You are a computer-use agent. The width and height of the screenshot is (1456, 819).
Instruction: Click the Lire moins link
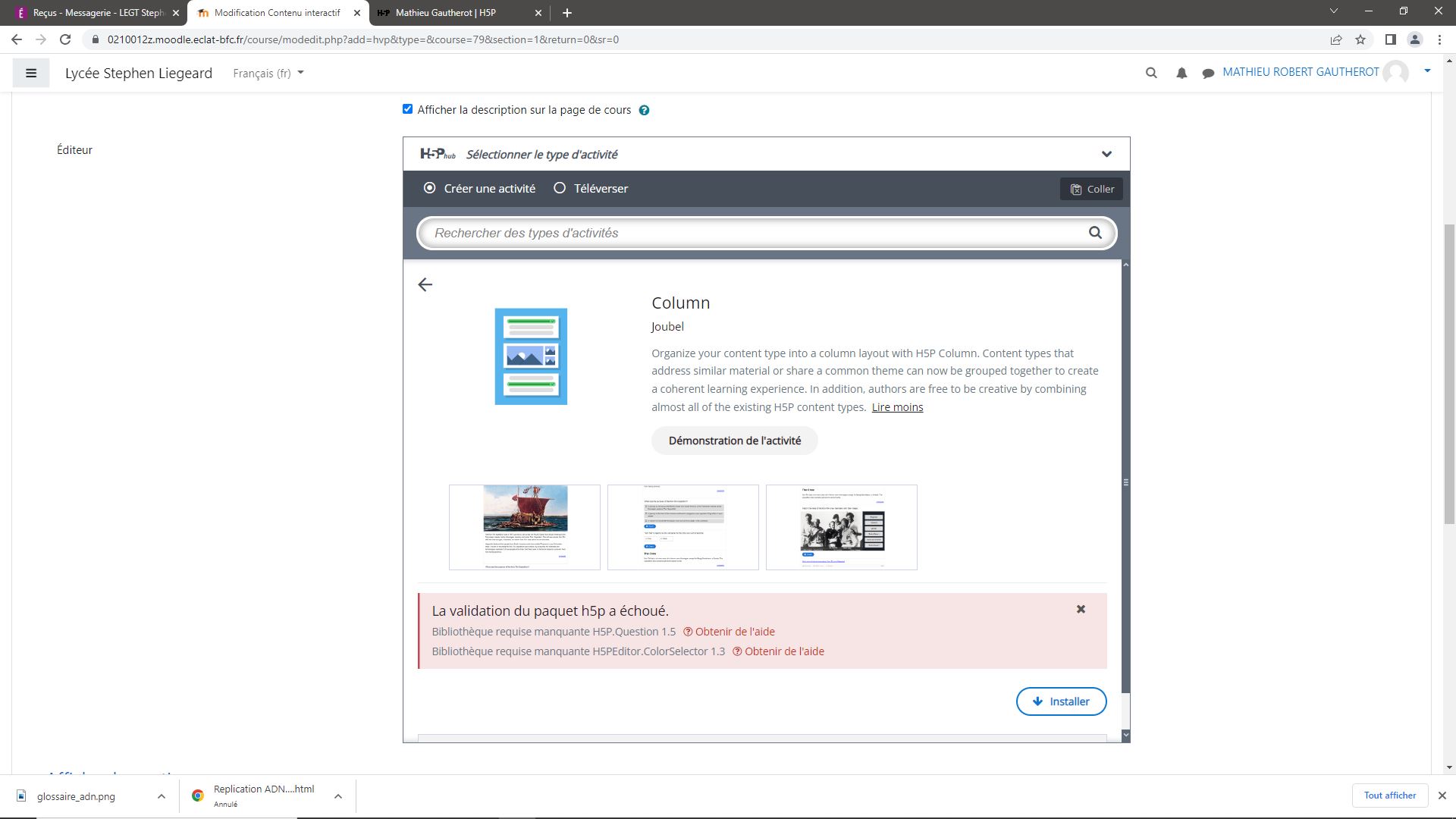tap(897, 407)
